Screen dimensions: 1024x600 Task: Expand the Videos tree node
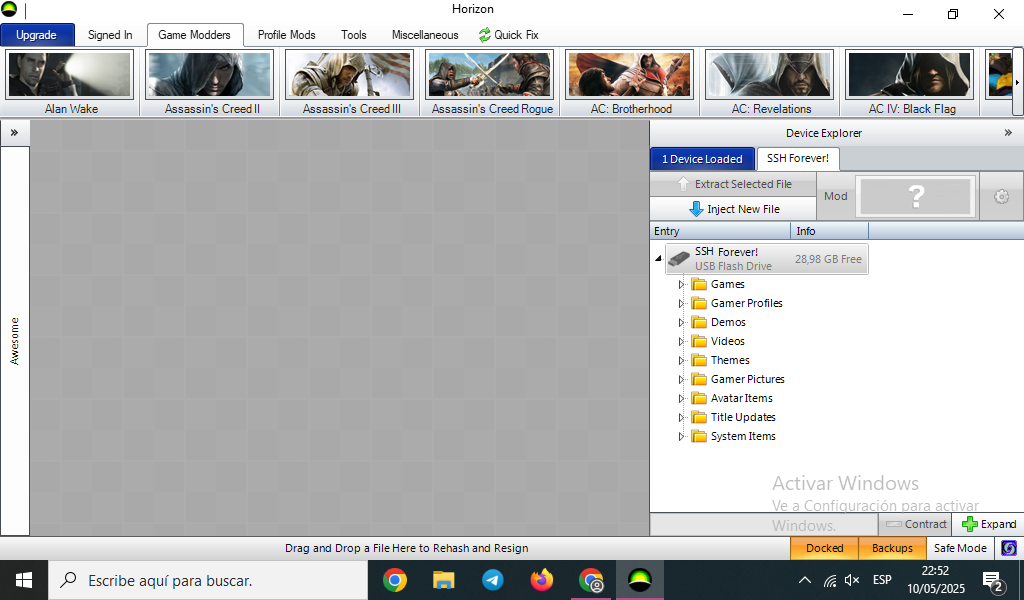click(680, 341)
